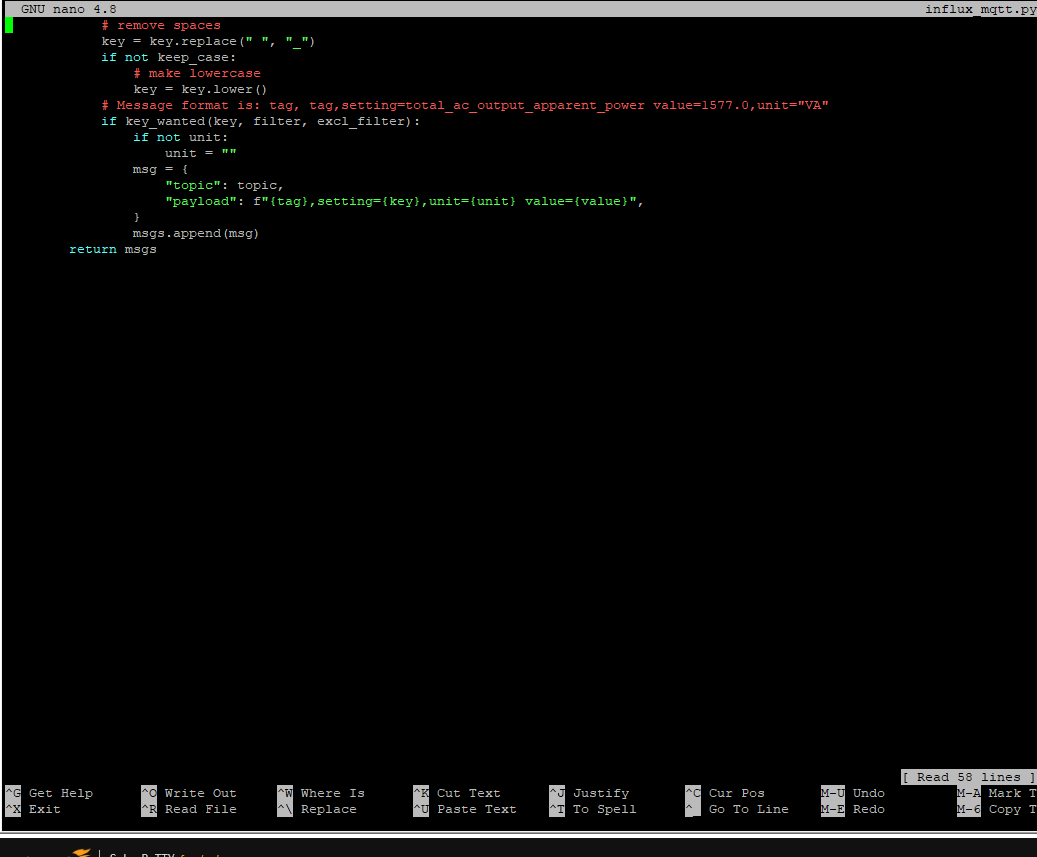Click the 'return msgs' line
The height and width of the screenshot is (857, 1037).
113,249
